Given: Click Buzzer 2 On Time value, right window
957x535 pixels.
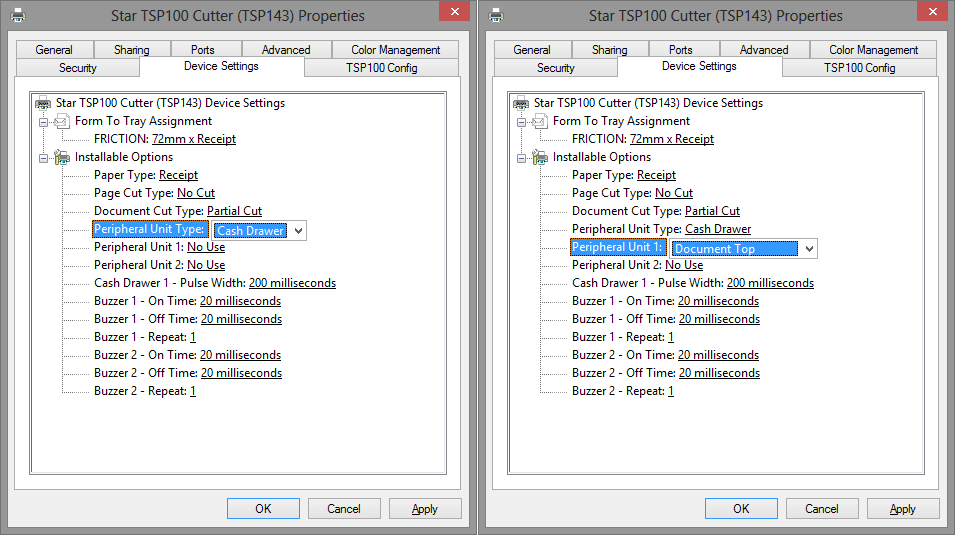Looking at the screenshot, I should (x=718, y=355).
